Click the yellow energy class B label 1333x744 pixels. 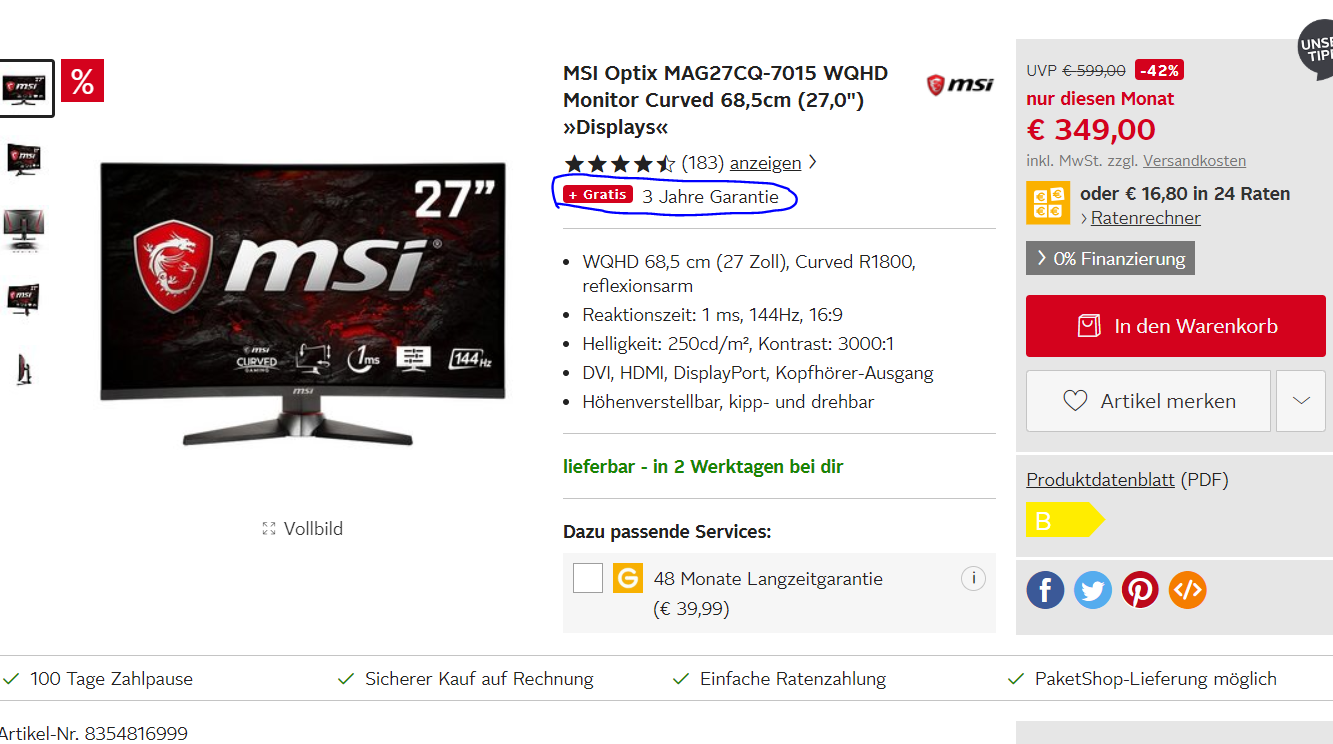point(1065,520)
